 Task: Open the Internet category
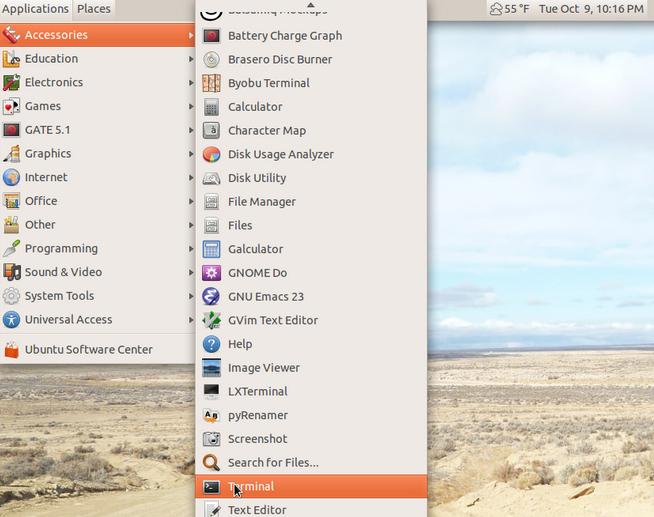coord(46,177)
